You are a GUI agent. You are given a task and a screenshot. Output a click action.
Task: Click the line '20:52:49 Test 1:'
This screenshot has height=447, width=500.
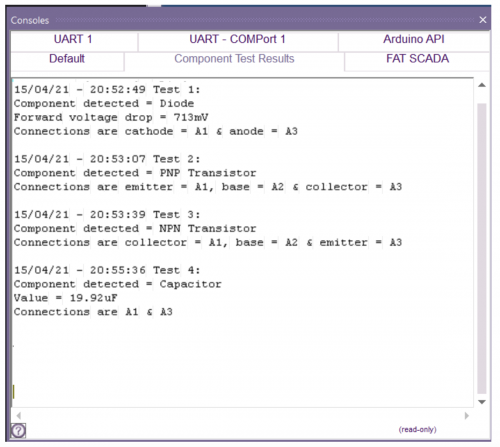107,90
